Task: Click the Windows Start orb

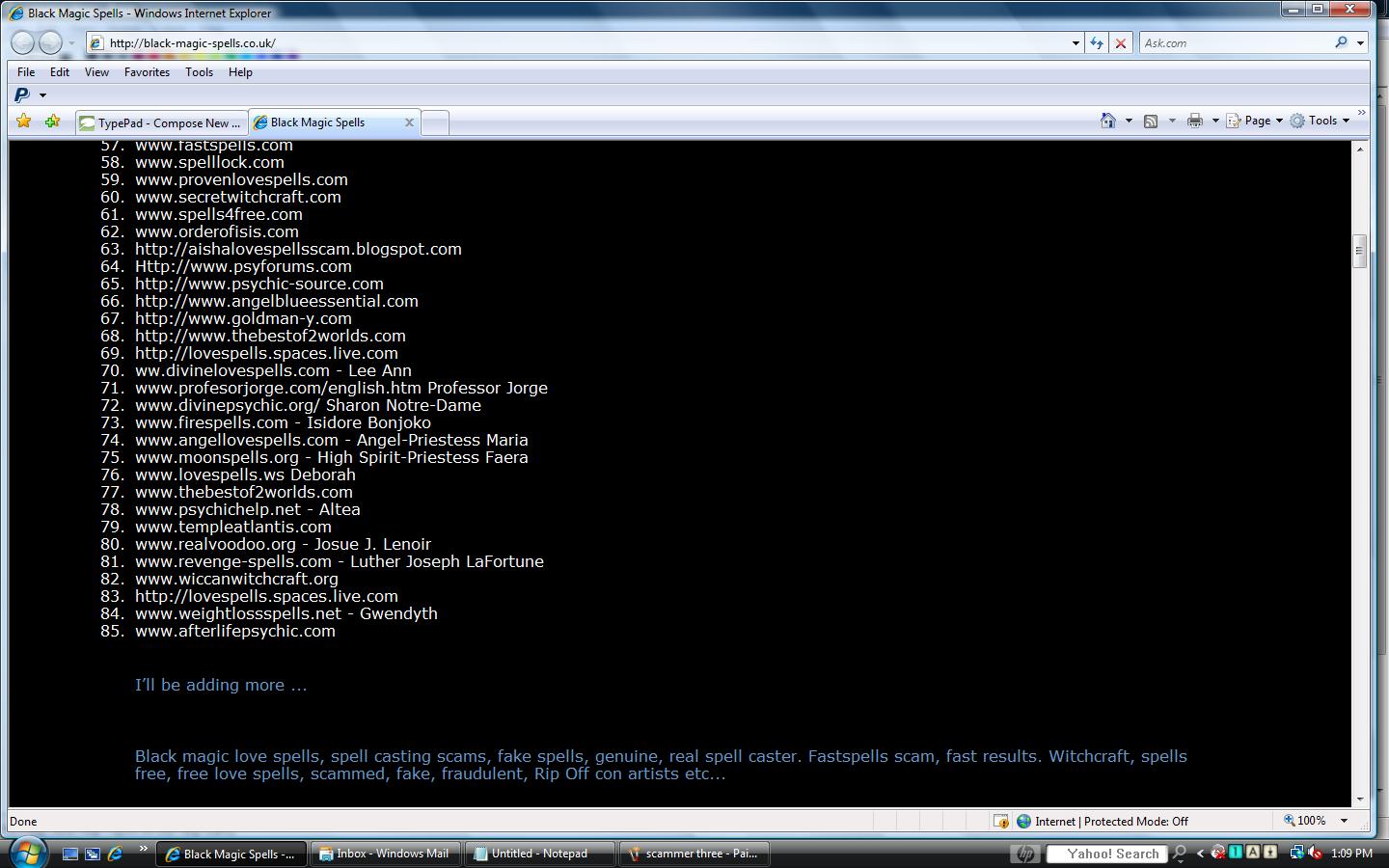Action: pos(26,853)
